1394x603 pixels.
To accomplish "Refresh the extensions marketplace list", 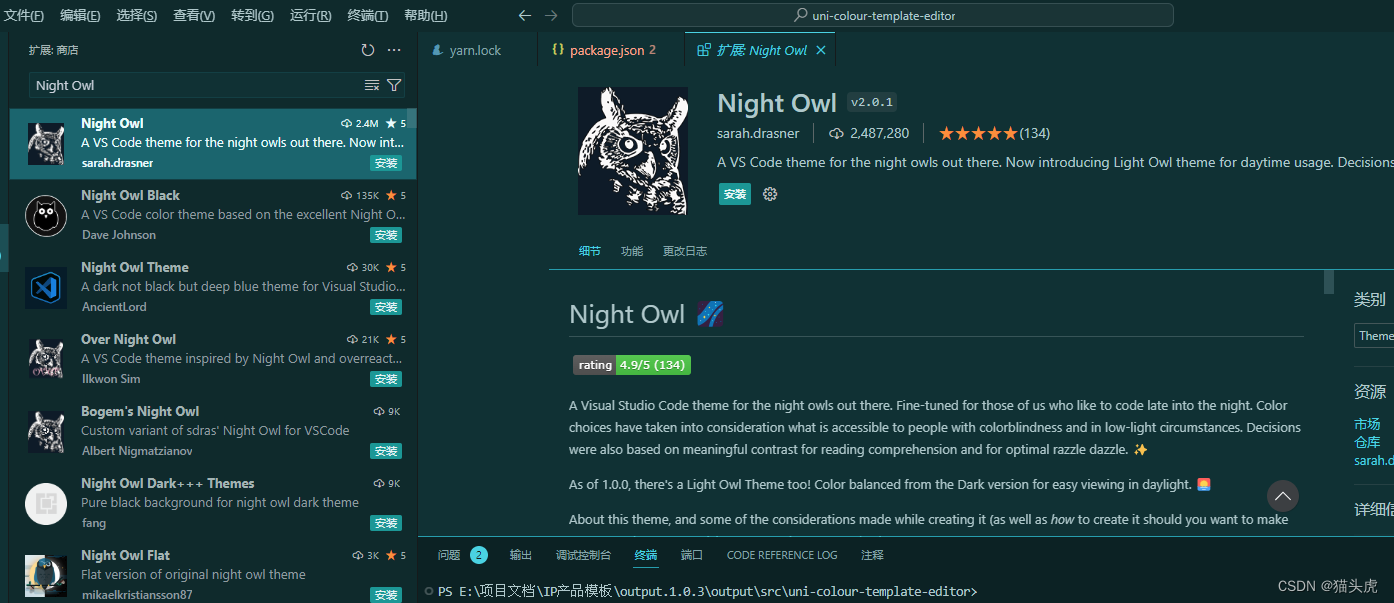I will tap(368, 50).
